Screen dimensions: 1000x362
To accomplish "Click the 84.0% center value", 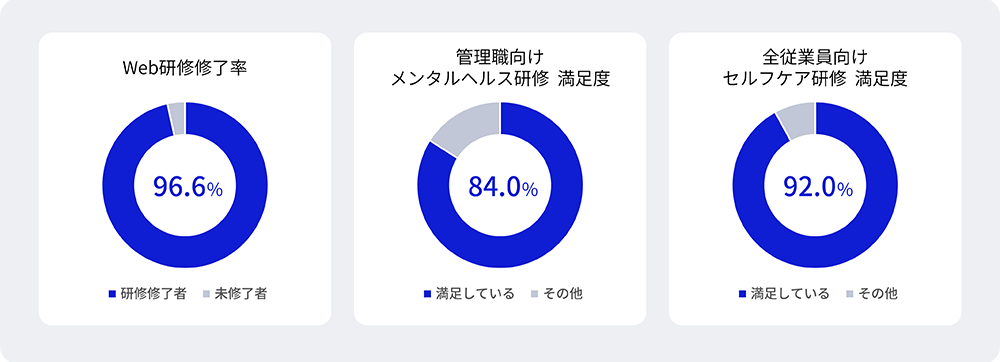I will (503, 186).
